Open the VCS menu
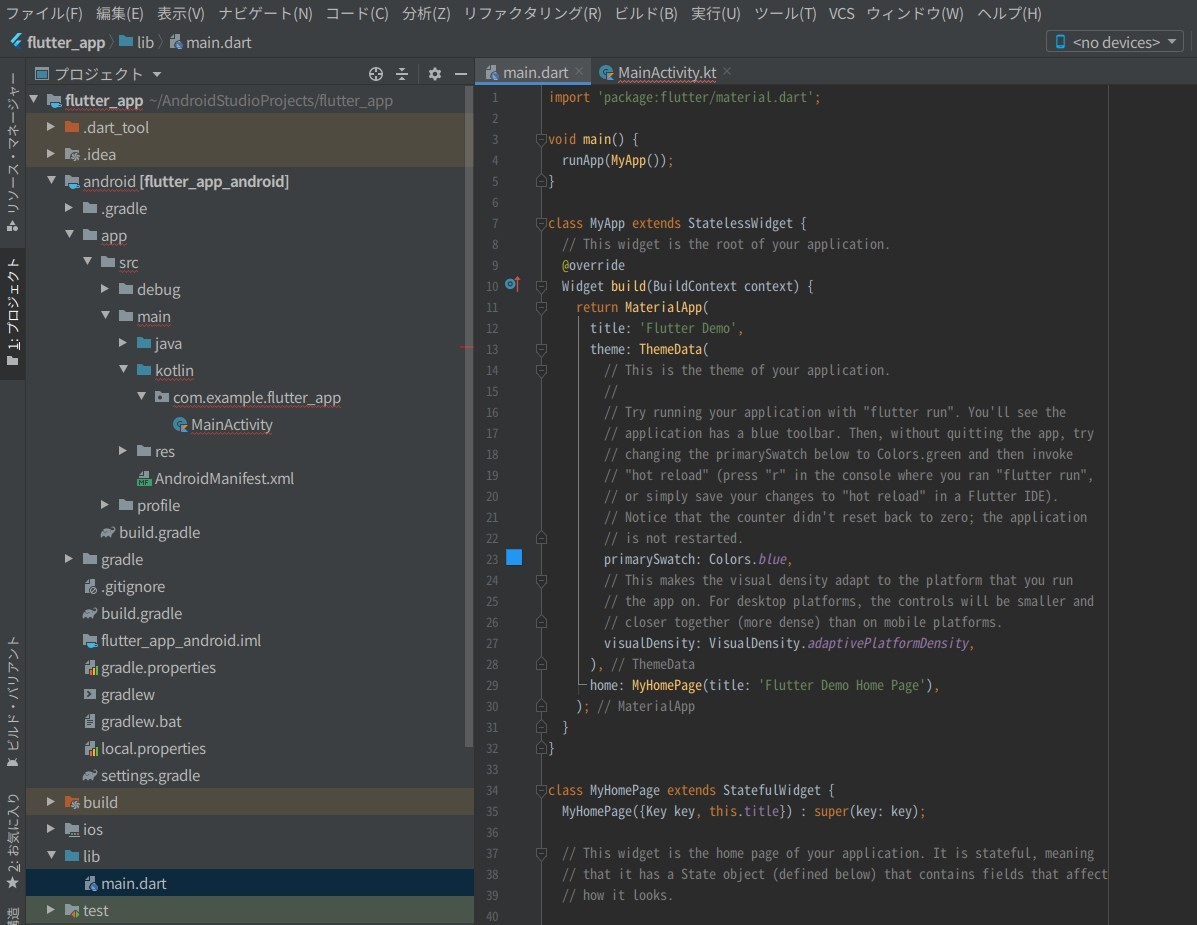This screenshot has height=925, width=1197. point(841,13)
